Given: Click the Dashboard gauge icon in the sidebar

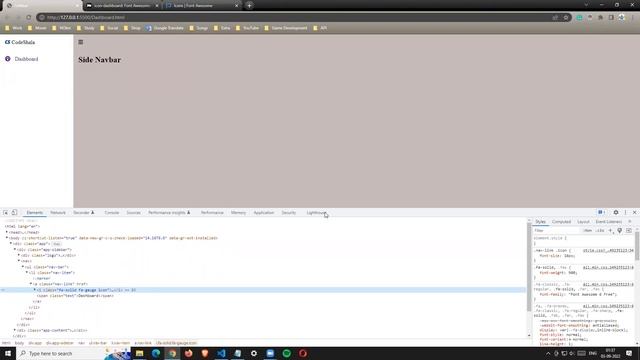Looking at the screenshot, I should pyautogui.click(x=8, y=59).
